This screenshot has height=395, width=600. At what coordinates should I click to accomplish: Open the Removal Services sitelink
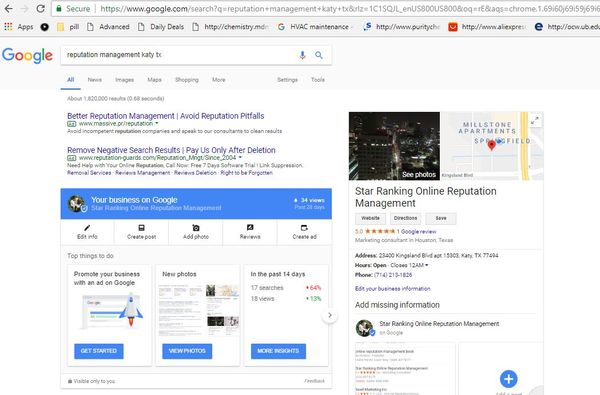point(89,173)
